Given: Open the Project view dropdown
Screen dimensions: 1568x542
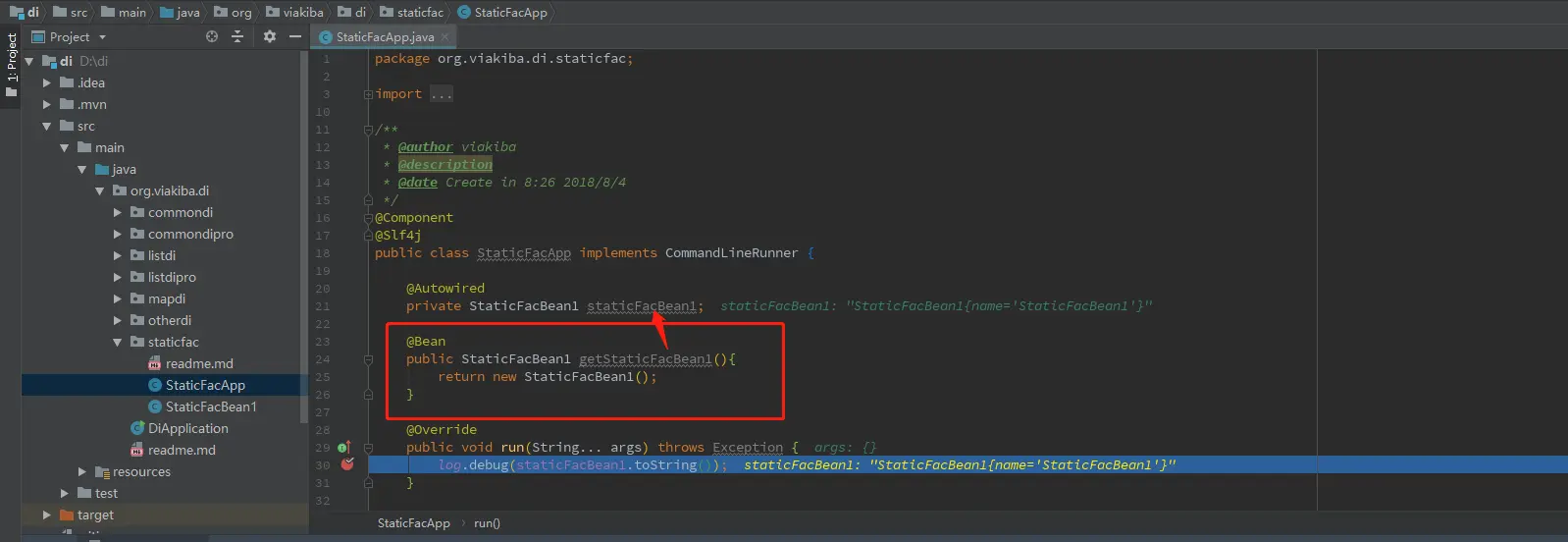Looking at the screenshot, I should 102,37.
